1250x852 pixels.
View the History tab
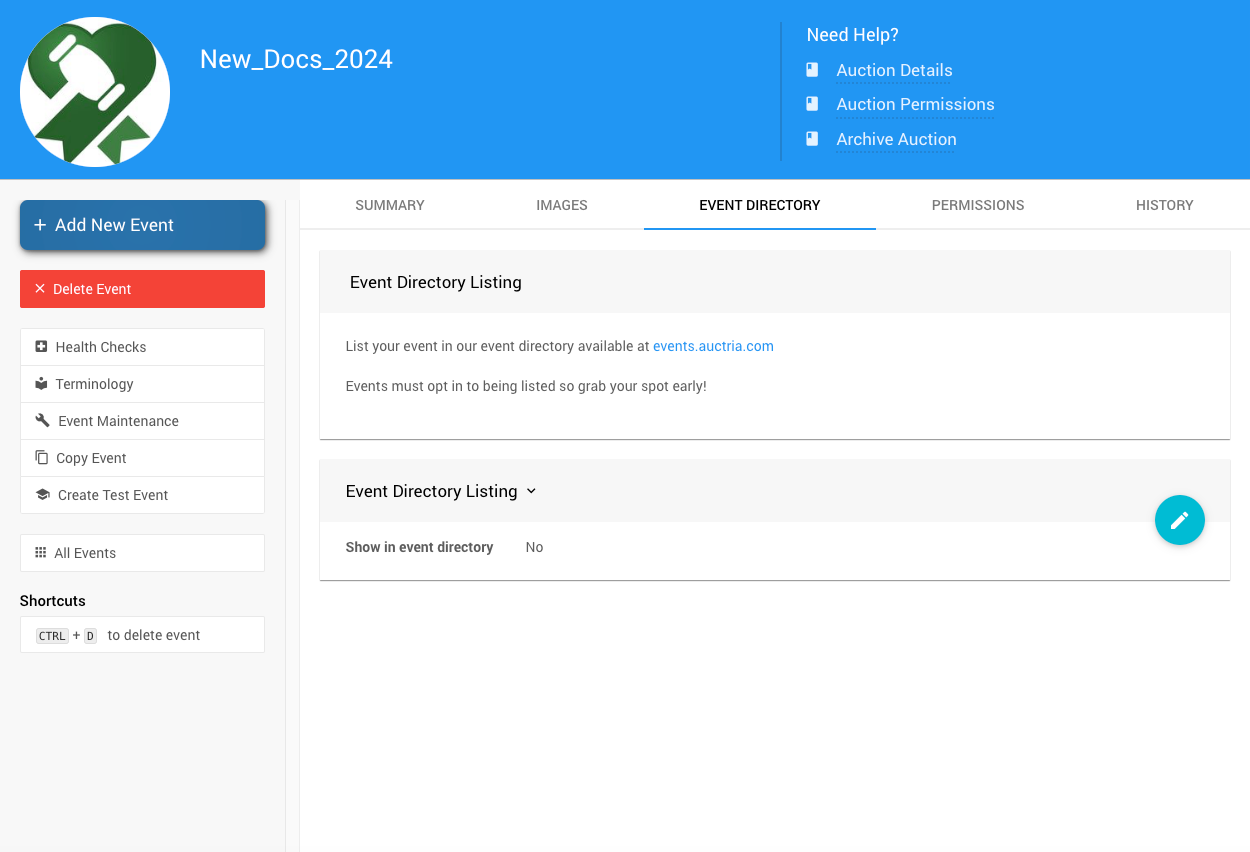(x=1164, y=205)
